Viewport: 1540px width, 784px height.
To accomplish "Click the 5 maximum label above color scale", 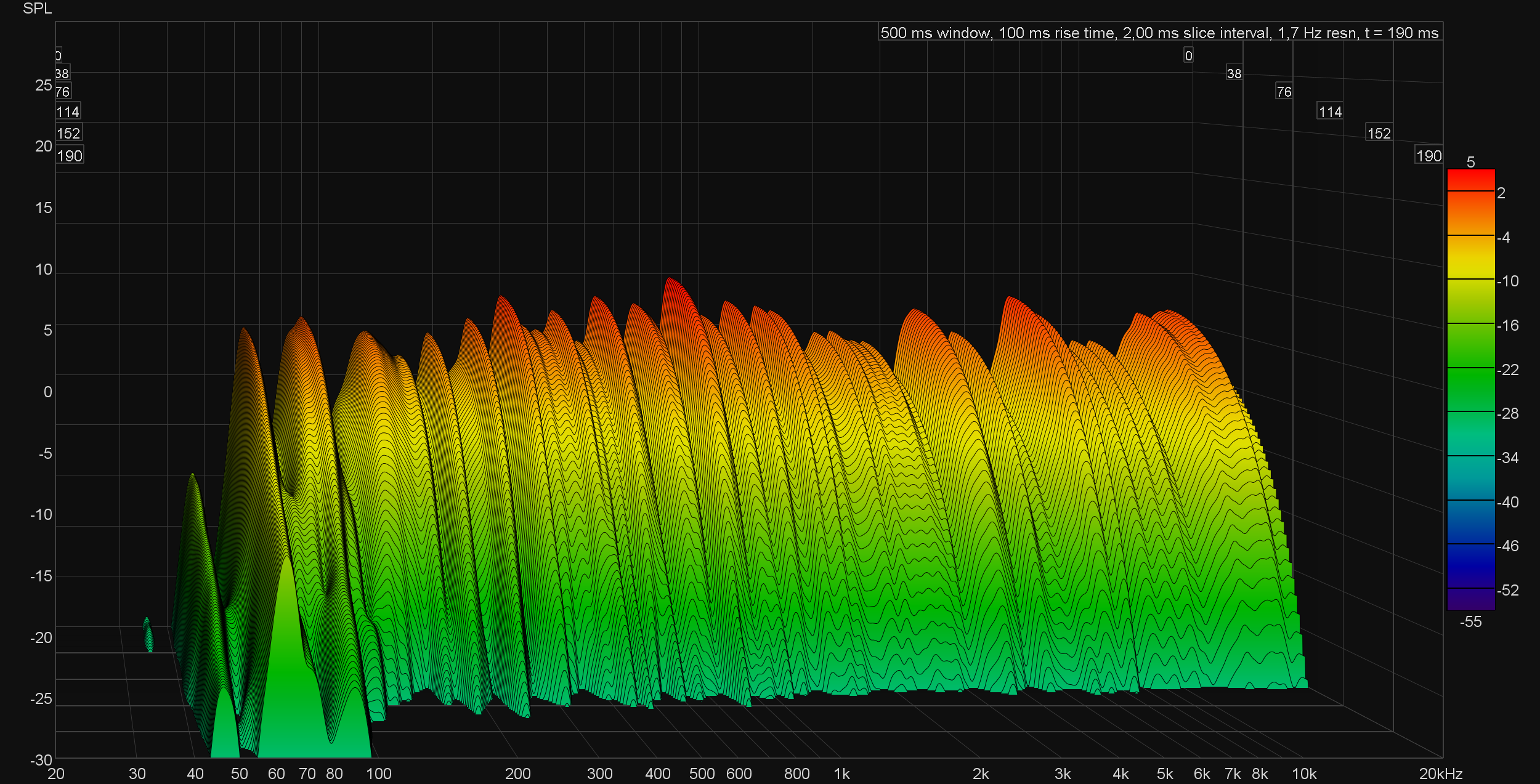I will 1470,162.
